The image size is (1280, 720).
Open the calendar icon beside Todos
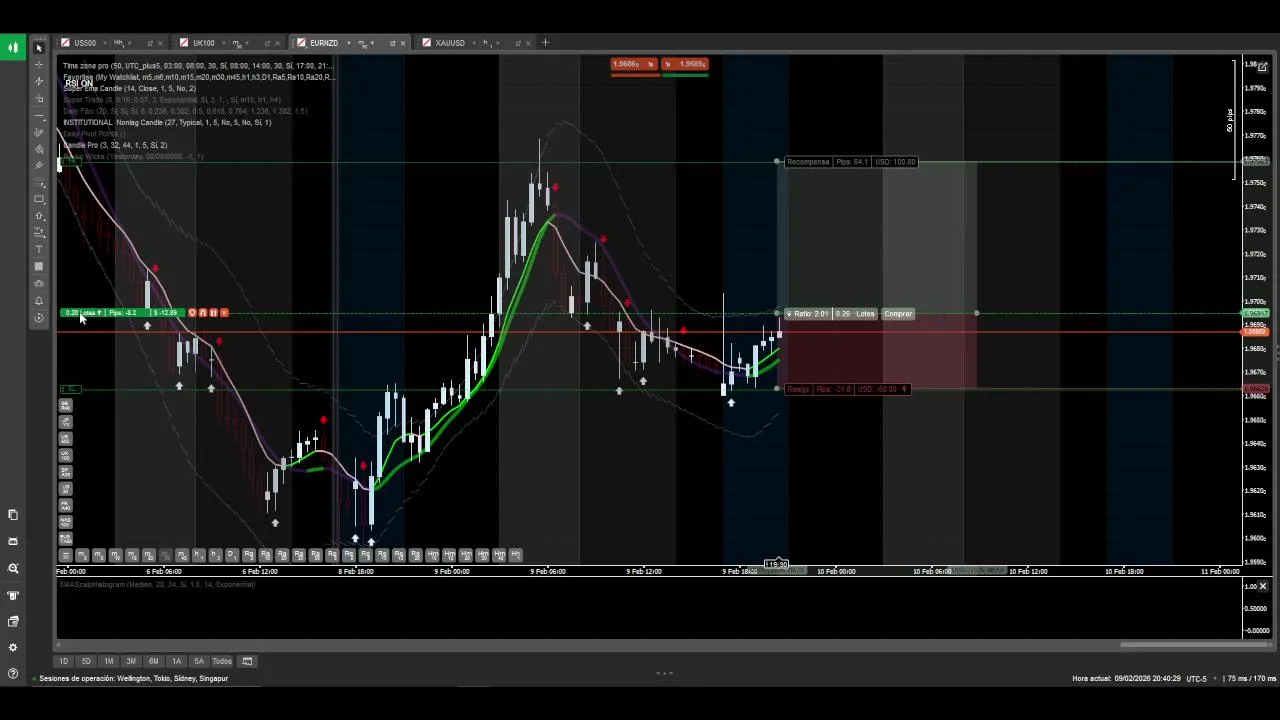pos(247,661)
